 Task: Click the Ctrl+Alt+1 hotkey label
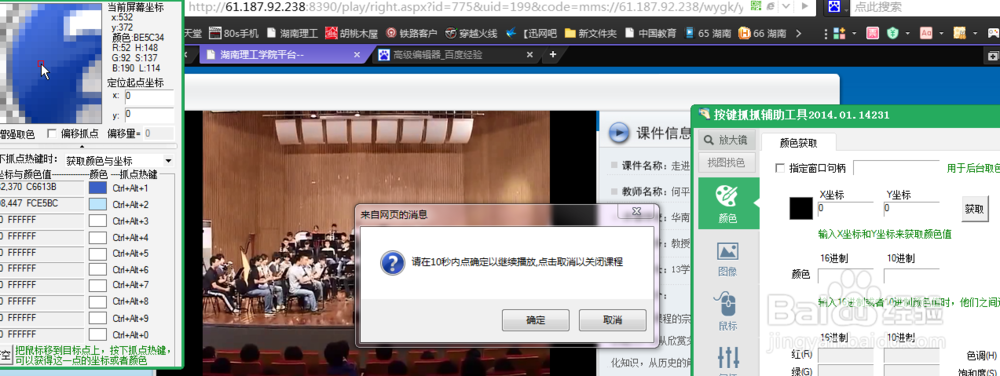pos(130,189)
